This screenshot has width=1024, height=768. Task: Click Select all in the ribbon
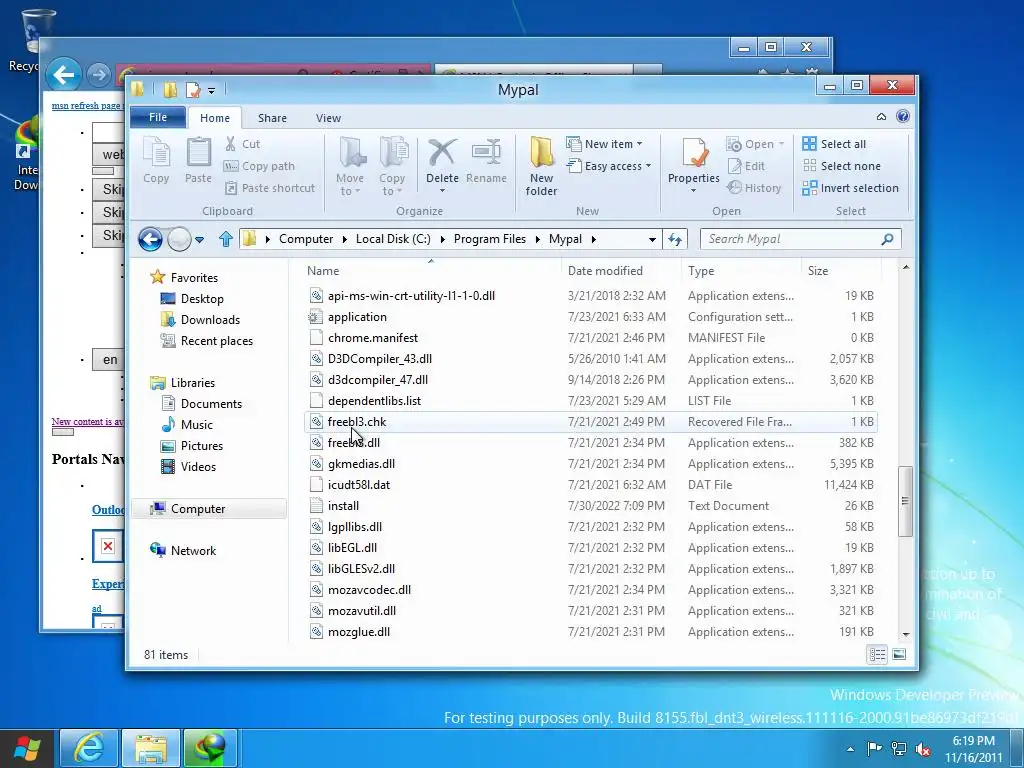point(834,144)
